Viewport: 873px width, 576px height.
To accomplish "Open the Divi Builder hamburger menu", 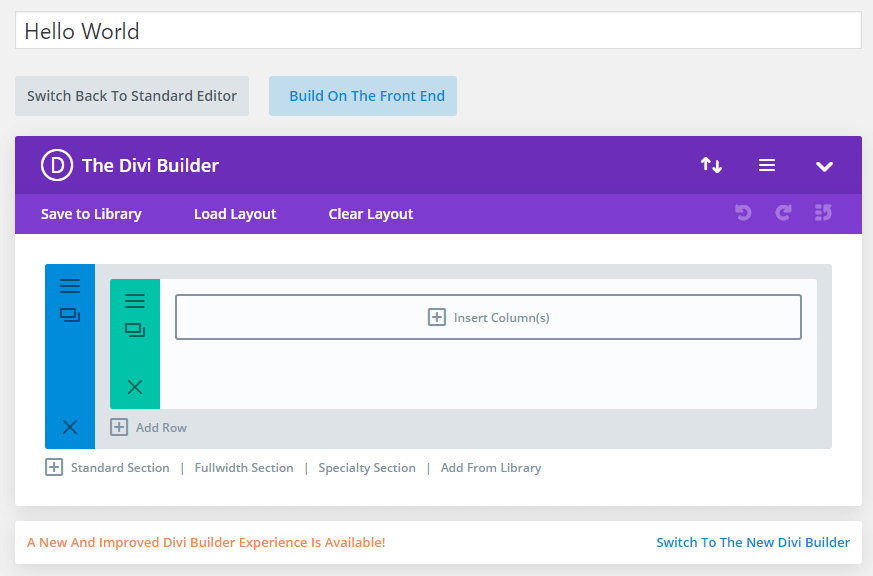I will pyautogui.click(x=767, y=165).
